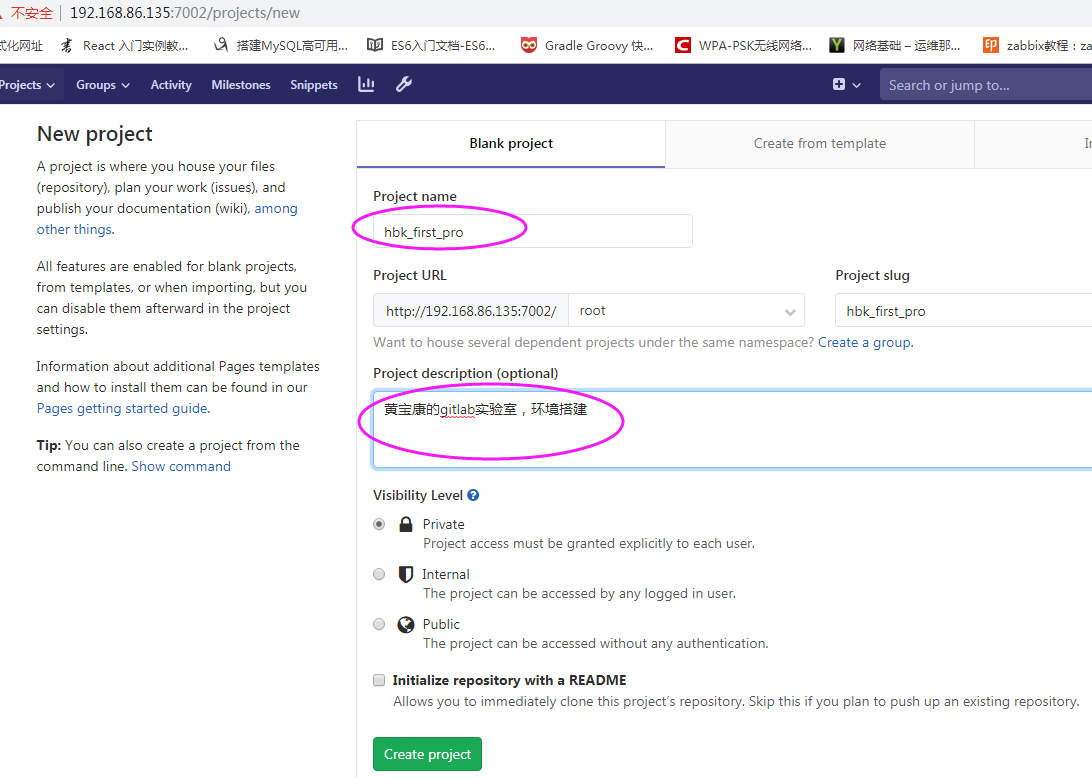Select the Private visibility radio button

(379, 523)
